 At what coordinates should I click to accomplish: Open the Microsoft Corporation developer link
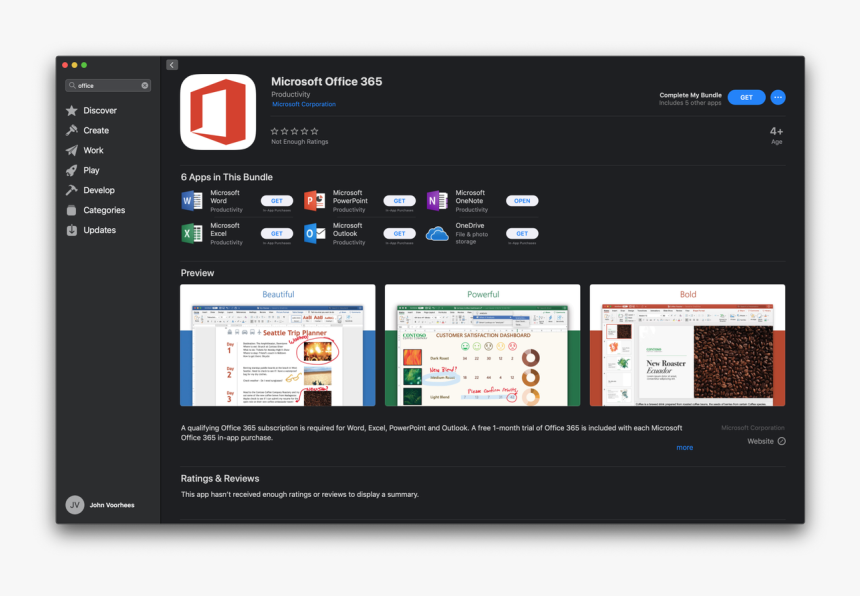click(x=304, y=104)
